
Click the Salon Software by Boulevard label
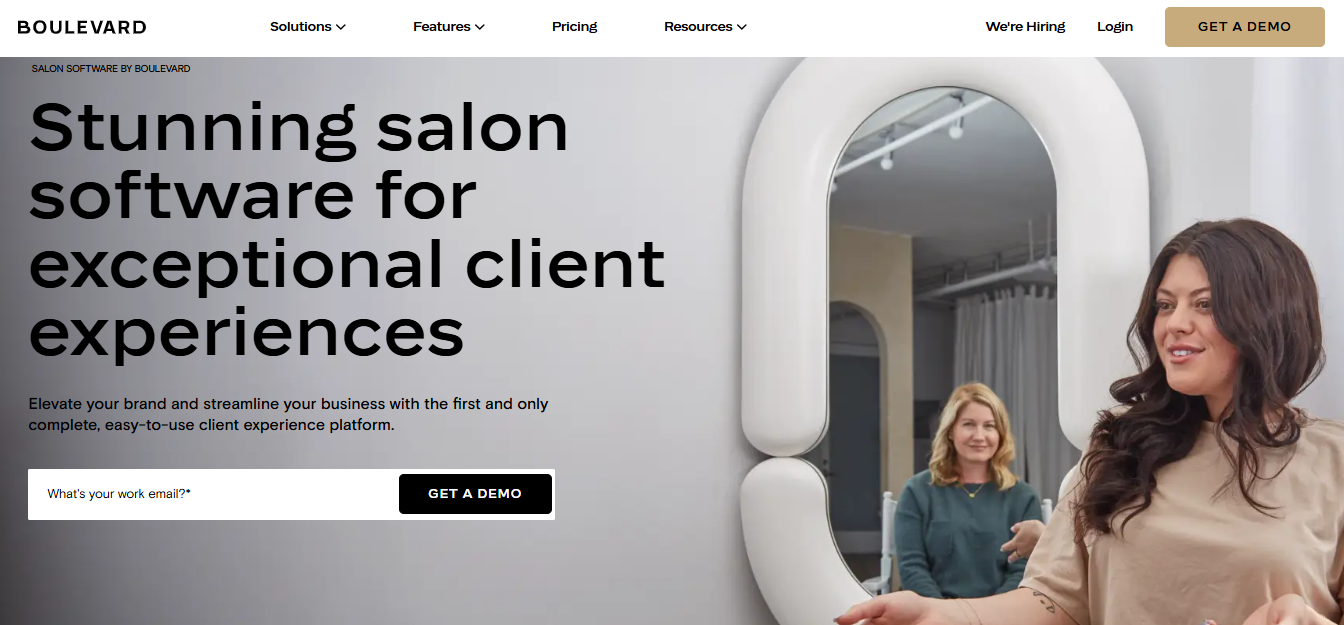(x=111, y=69)
